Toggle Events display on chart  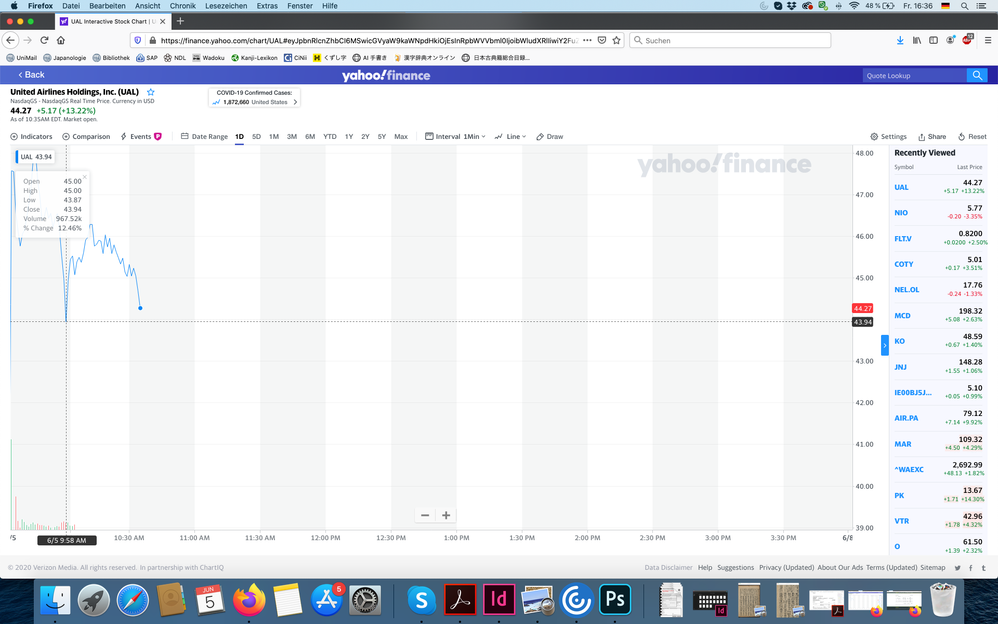coord(140,137)
